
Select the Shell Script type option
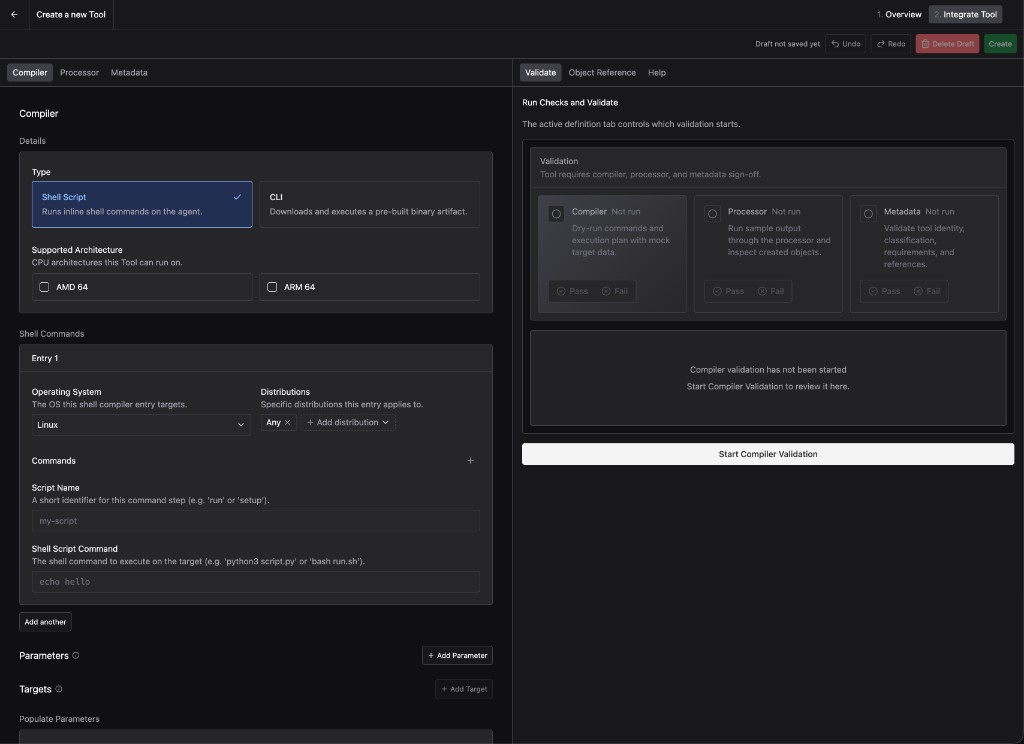(142, 204)
